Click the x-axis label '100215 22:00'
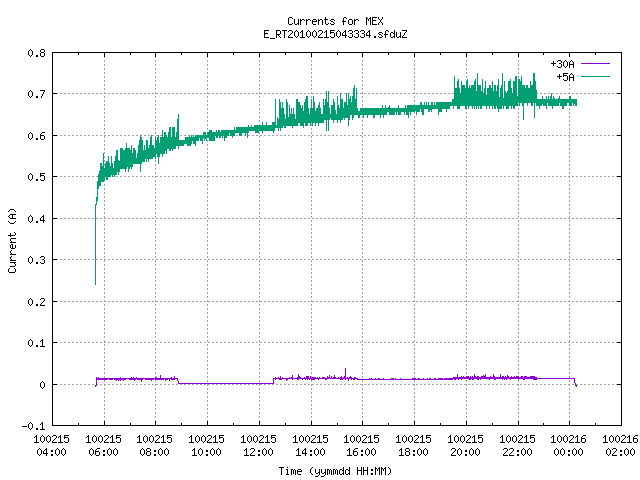The width and height of the screenshot is (640, 480). click(517, 446)
